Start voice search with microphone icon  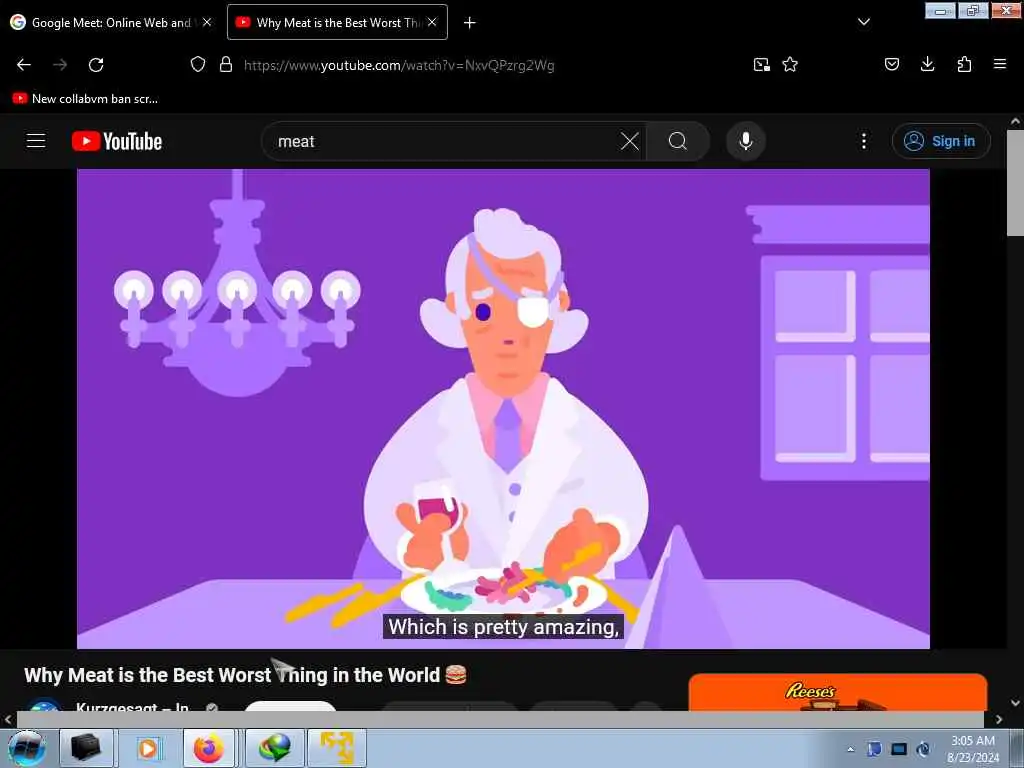[x=746, y=141]
